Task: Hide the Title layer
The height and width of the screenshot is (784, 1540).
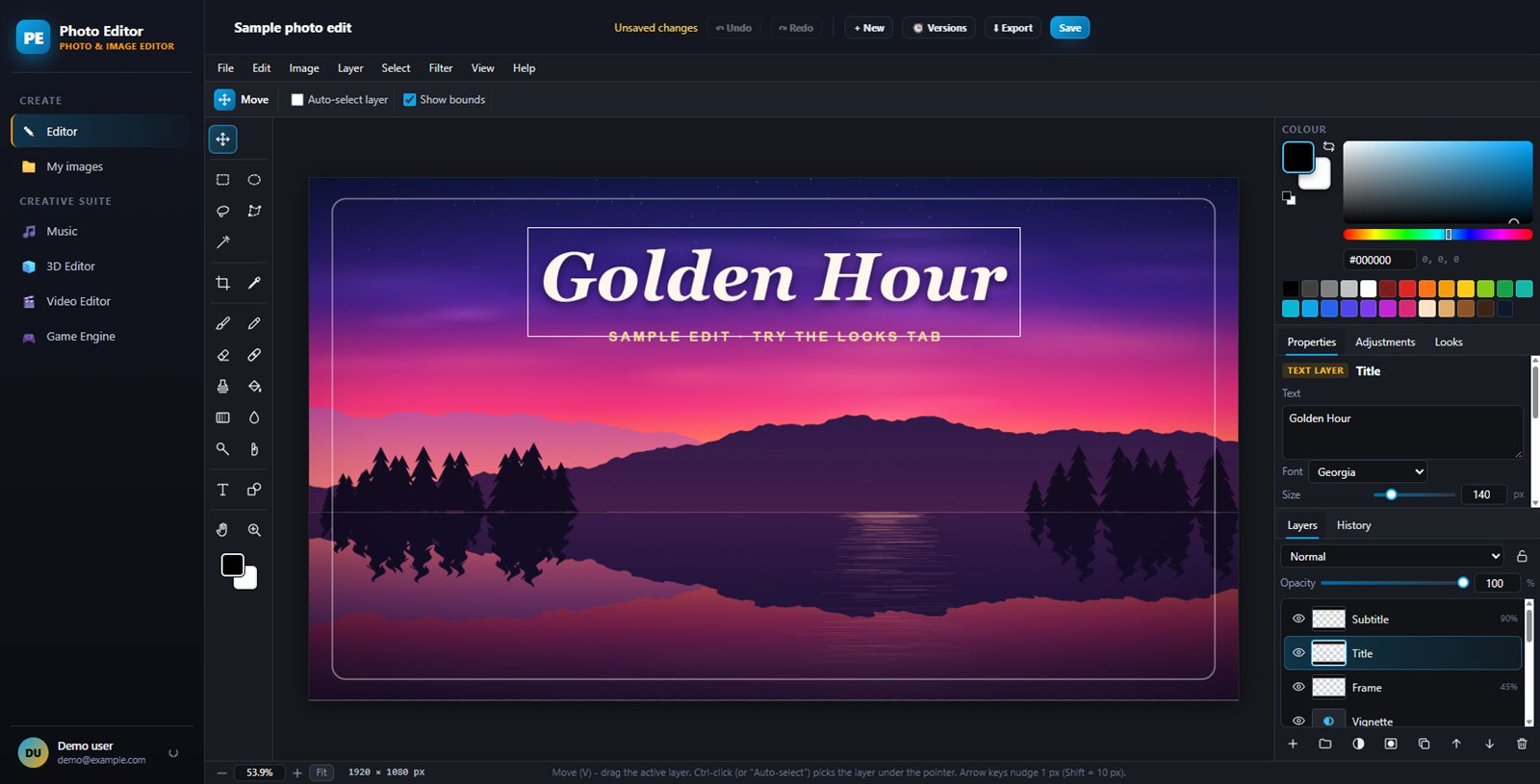Action: [1298, 653]
